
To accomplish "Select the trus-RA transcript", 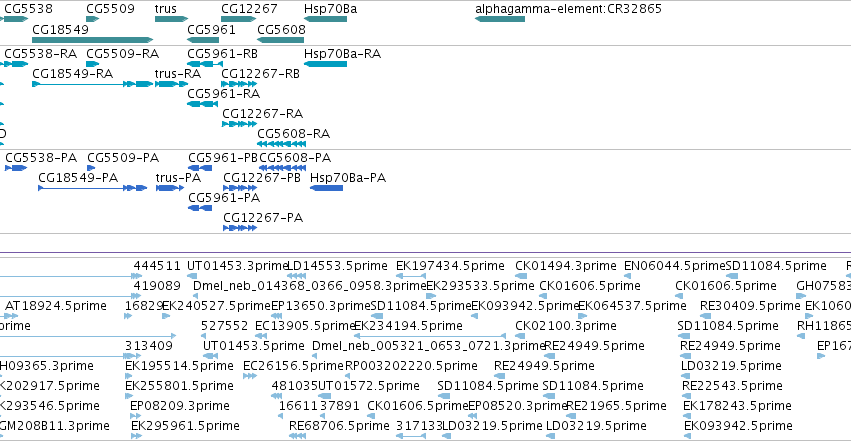I will [x=171, y=84].
